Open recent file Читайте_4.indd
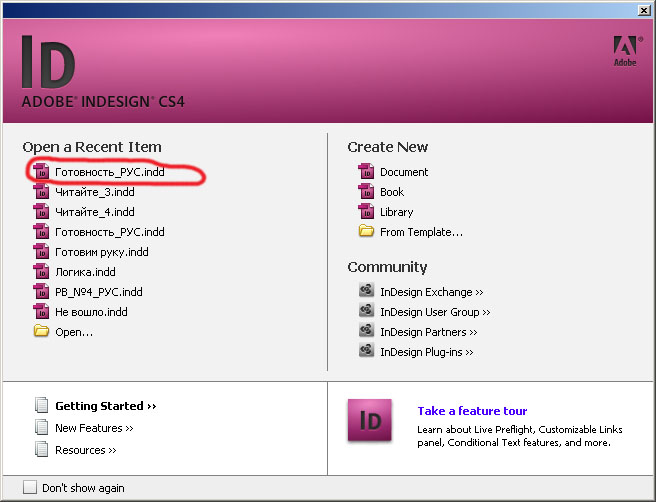This screenshot has width=656, height=502. [95, 212]
